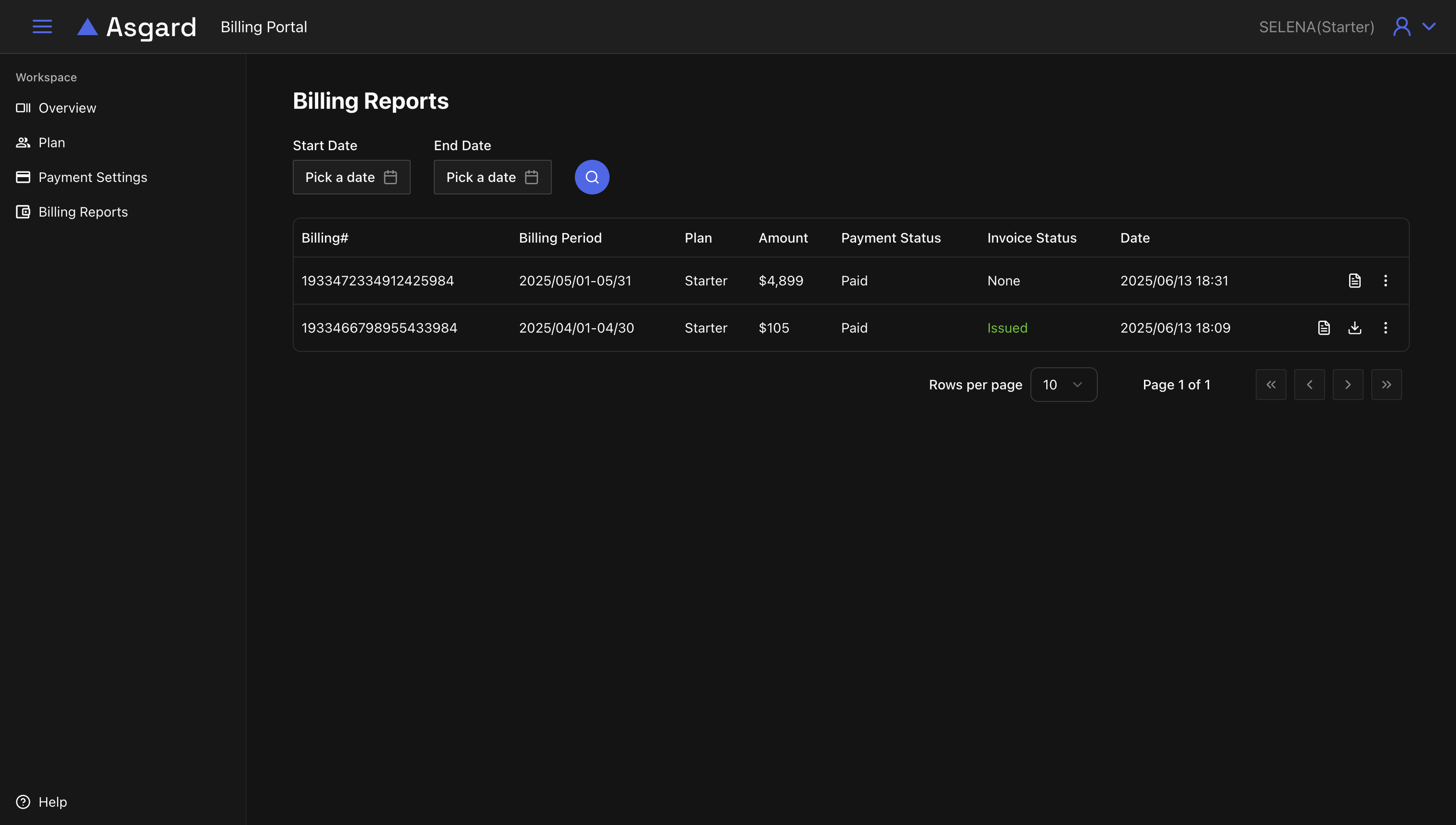This screenshot has height=825, width=1456.
Task: Open the user account profile icon
Action: pyautogui.click(x=1402, y=26)
